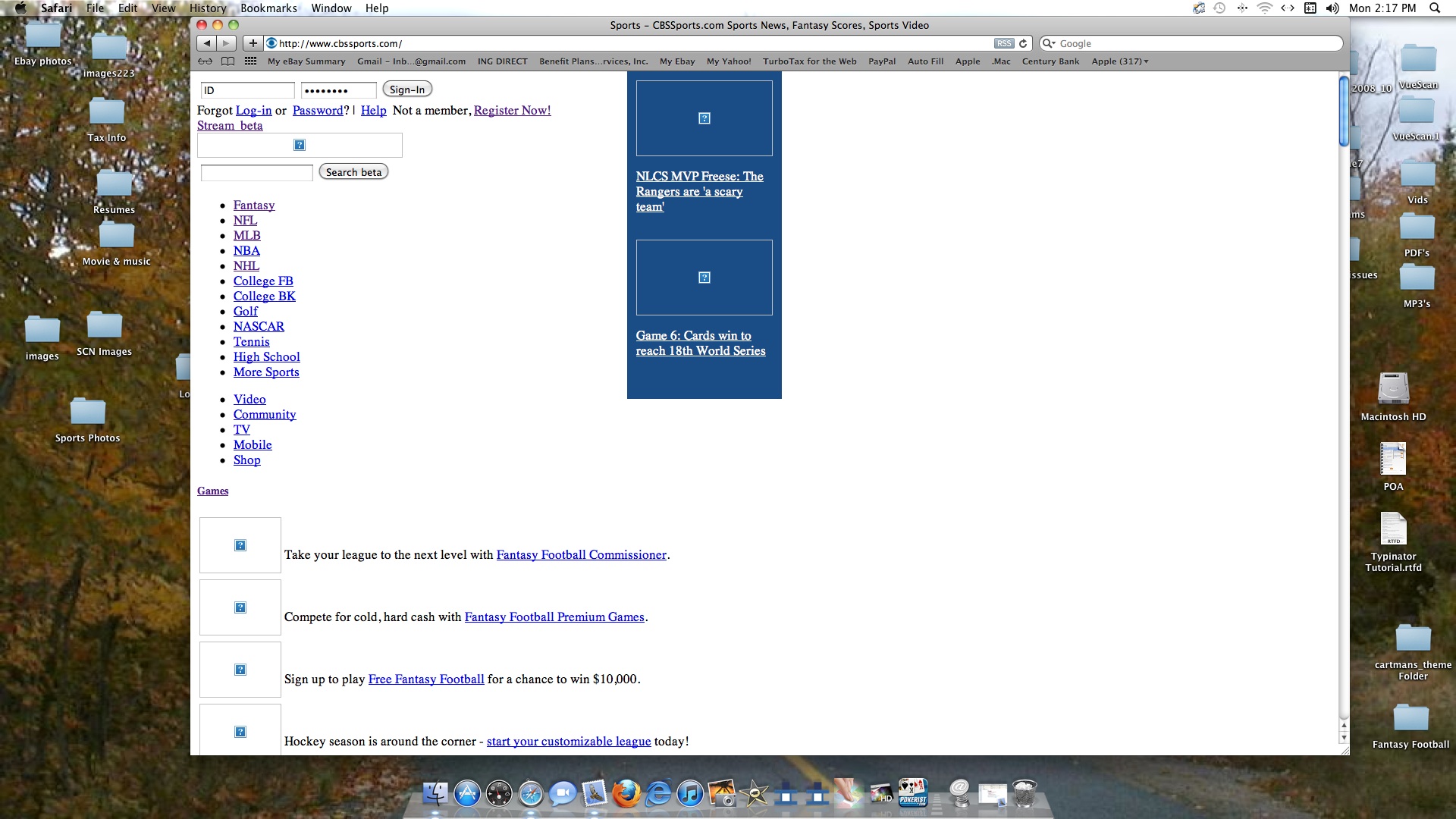Click the Fantasy Football Commissioner link

581,555
